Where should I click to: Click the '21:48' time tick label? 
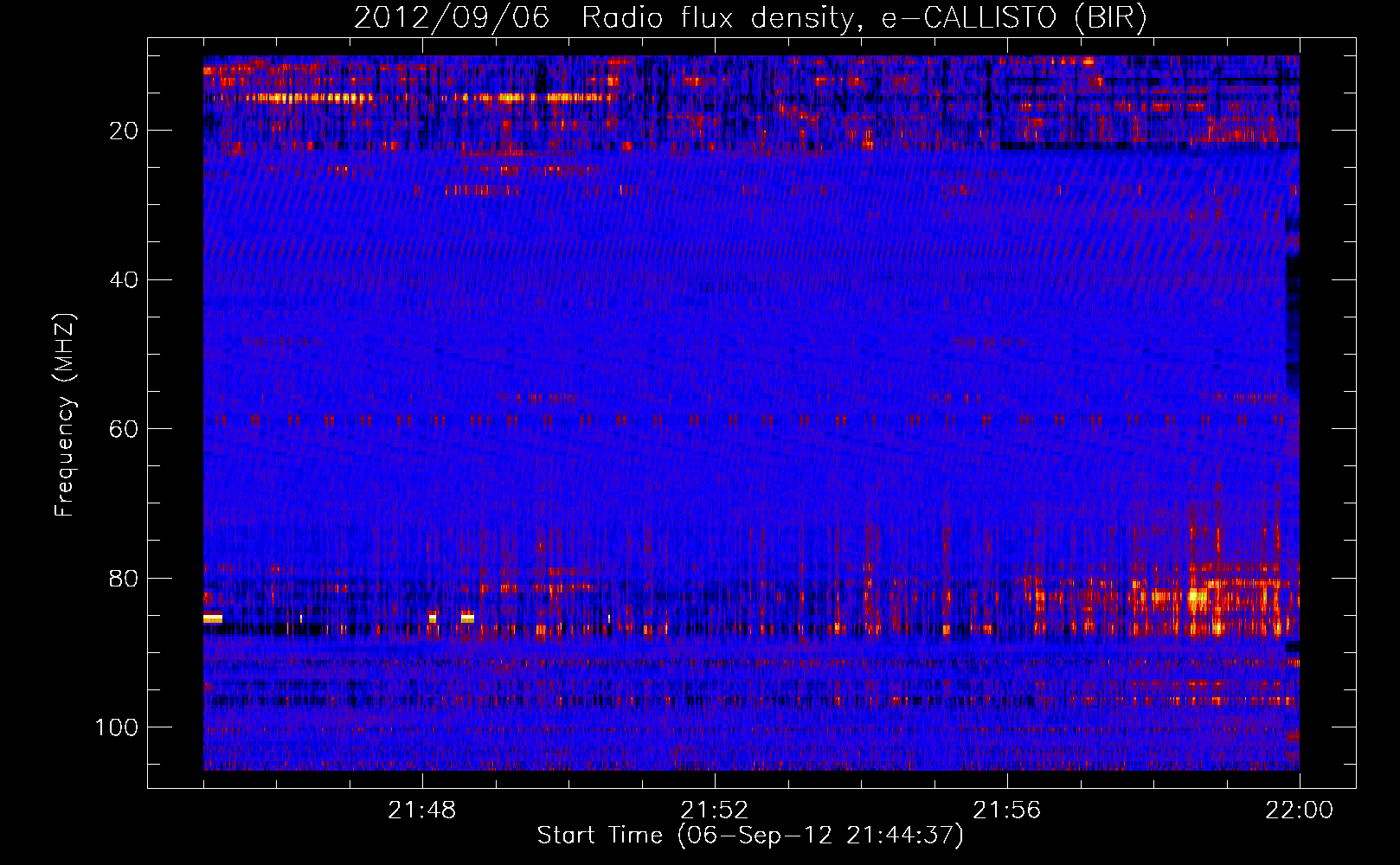click(x=422, y=811)
